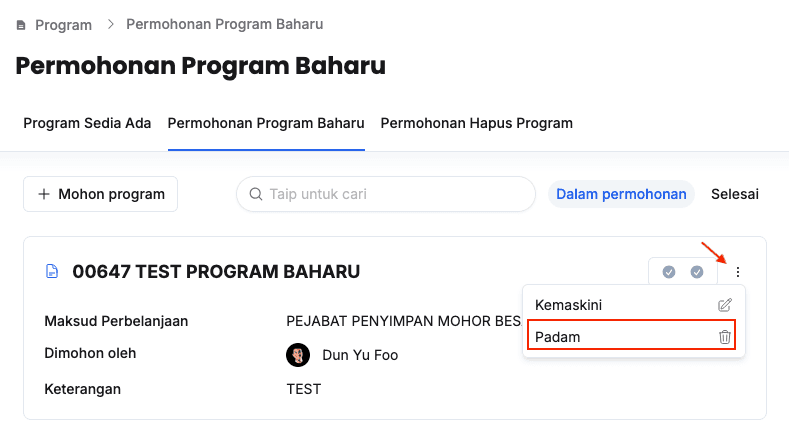Click the trash bin icon beside Padam
The image size is (789, 441).
(x=725, y=337)
